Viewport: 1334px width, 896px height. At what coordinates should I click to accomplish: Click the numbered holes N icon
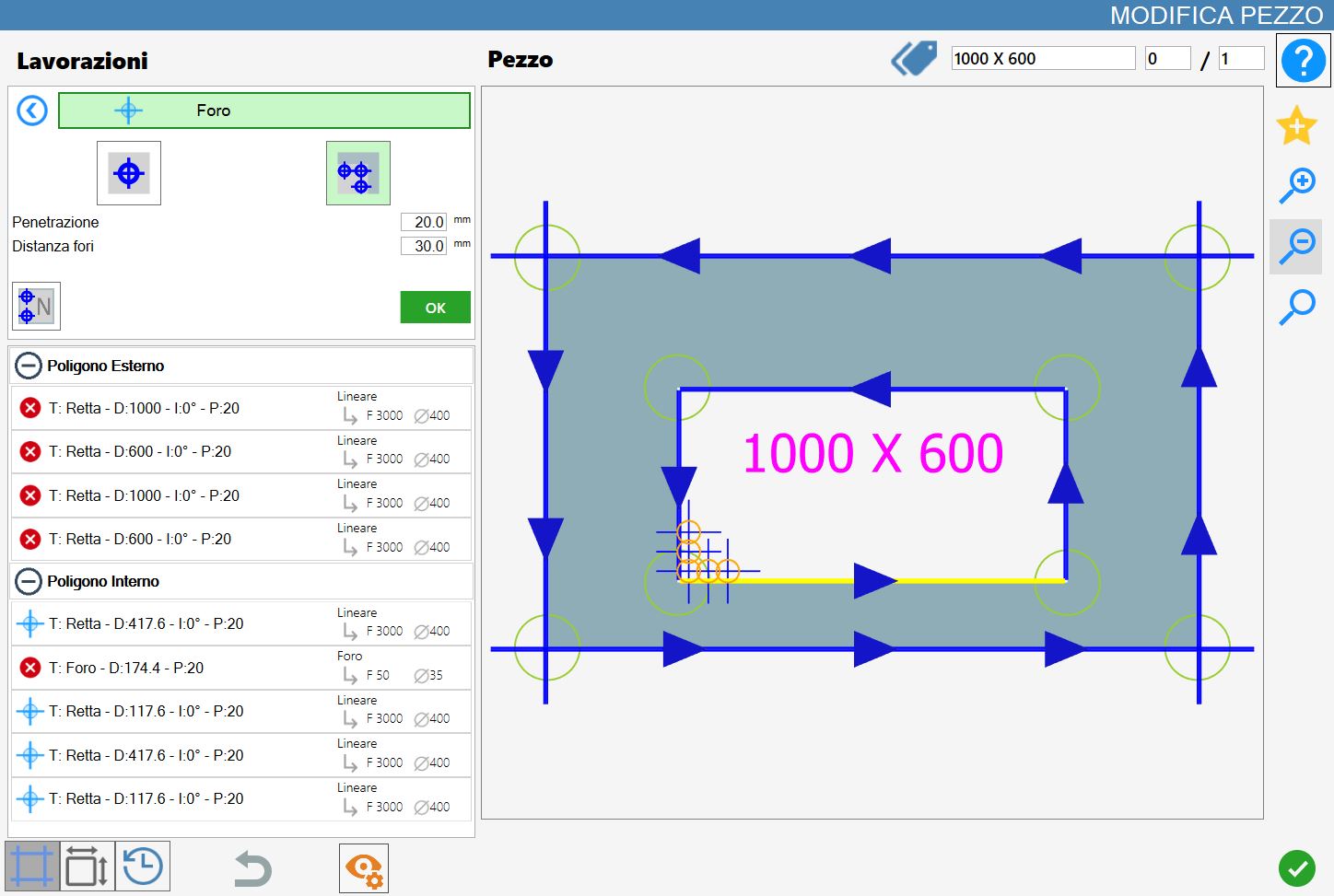coord(36,306)
